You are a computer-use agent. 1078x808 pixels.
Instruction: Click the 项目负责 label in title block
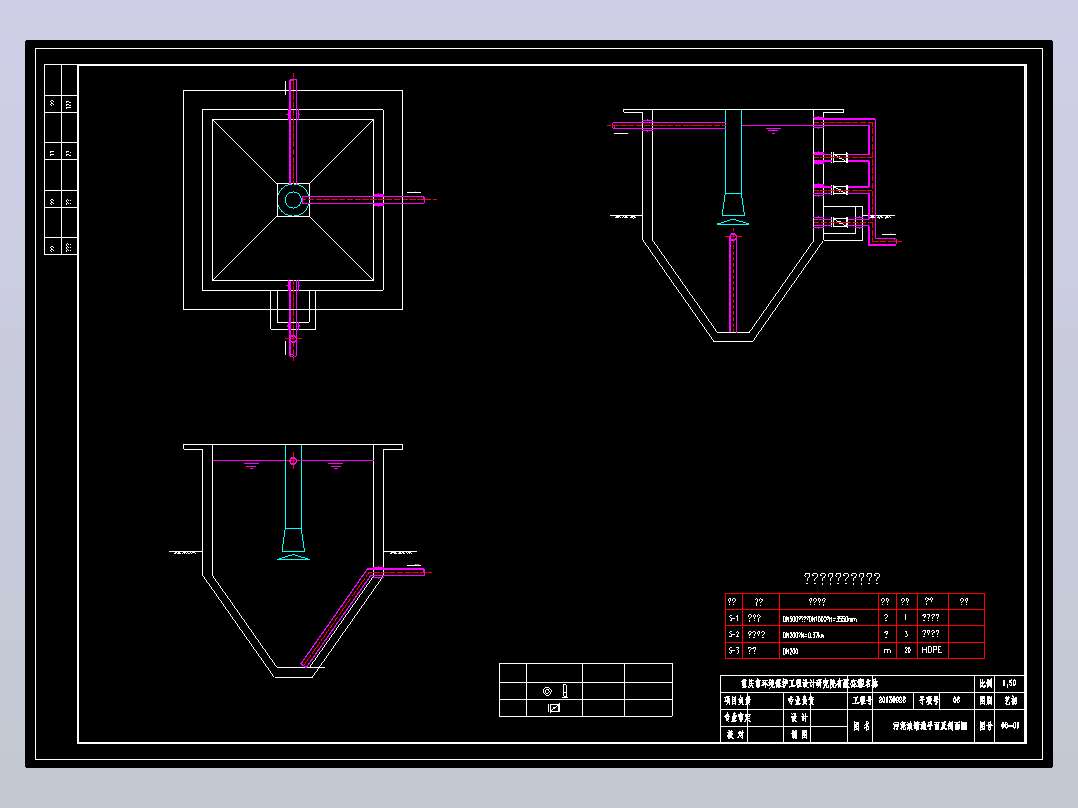[737, 701]
